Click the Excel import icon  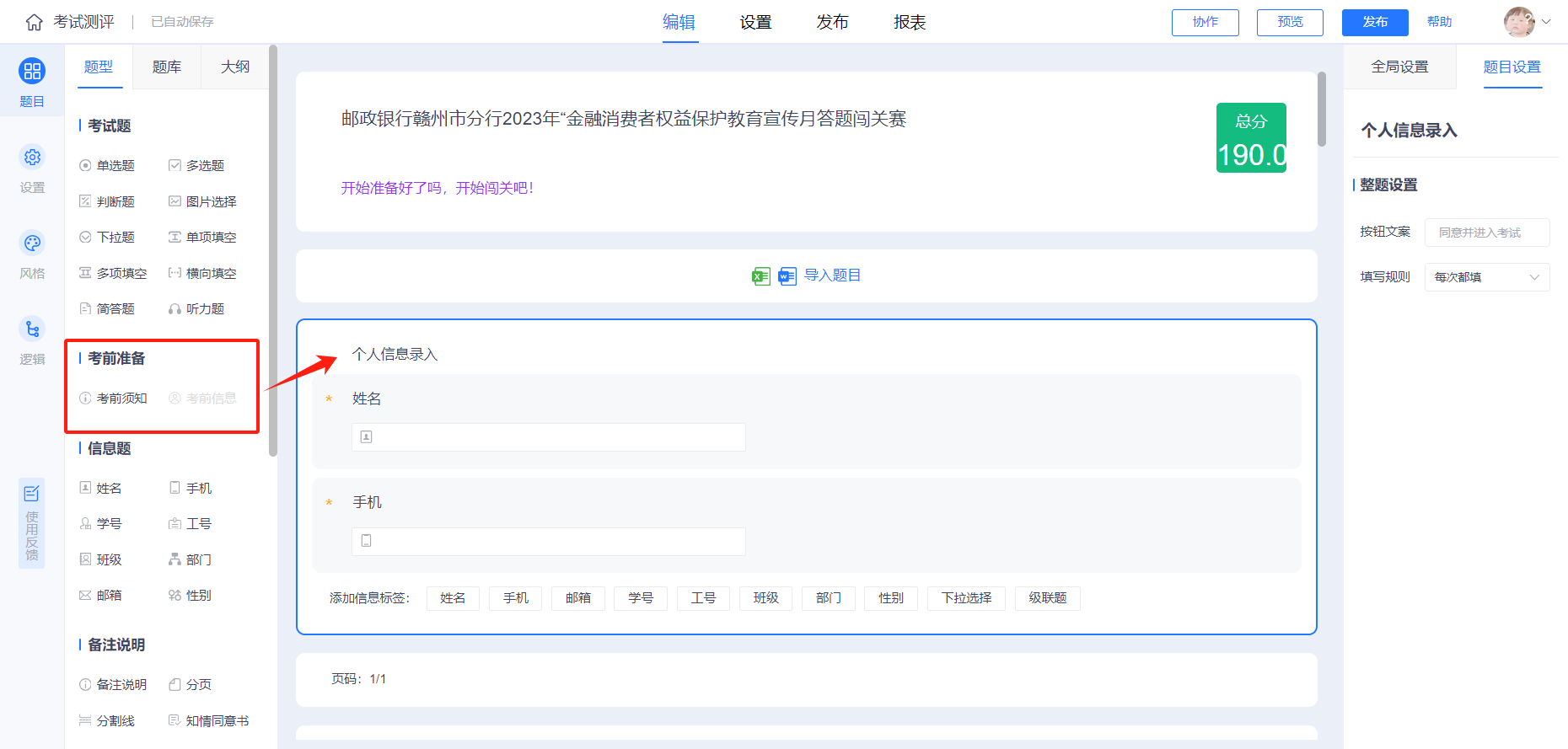pos(761,276)
